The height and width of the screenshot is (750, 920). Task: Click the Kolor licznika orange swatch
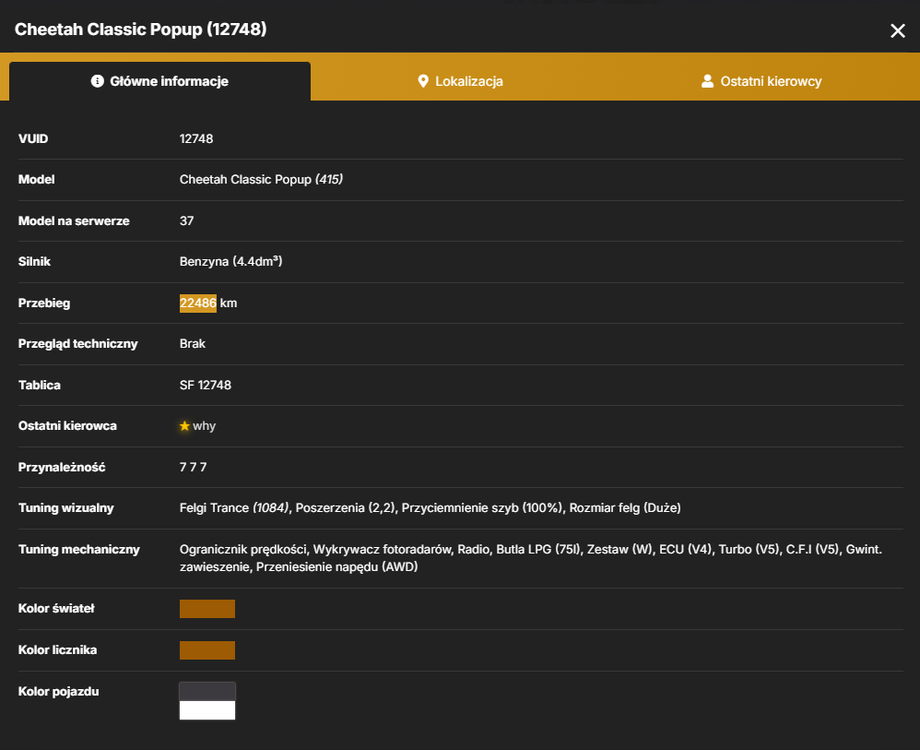207,650
